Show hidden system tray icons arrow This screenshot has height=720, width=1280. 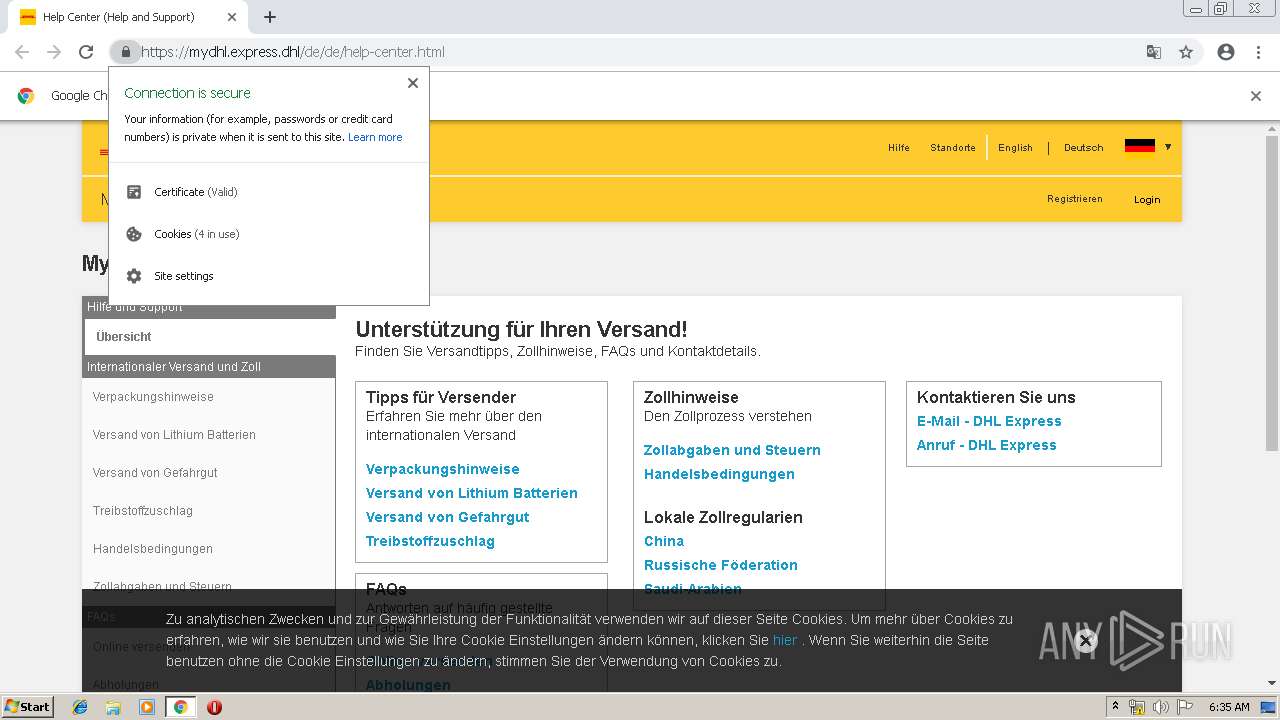click(1116, 706)
